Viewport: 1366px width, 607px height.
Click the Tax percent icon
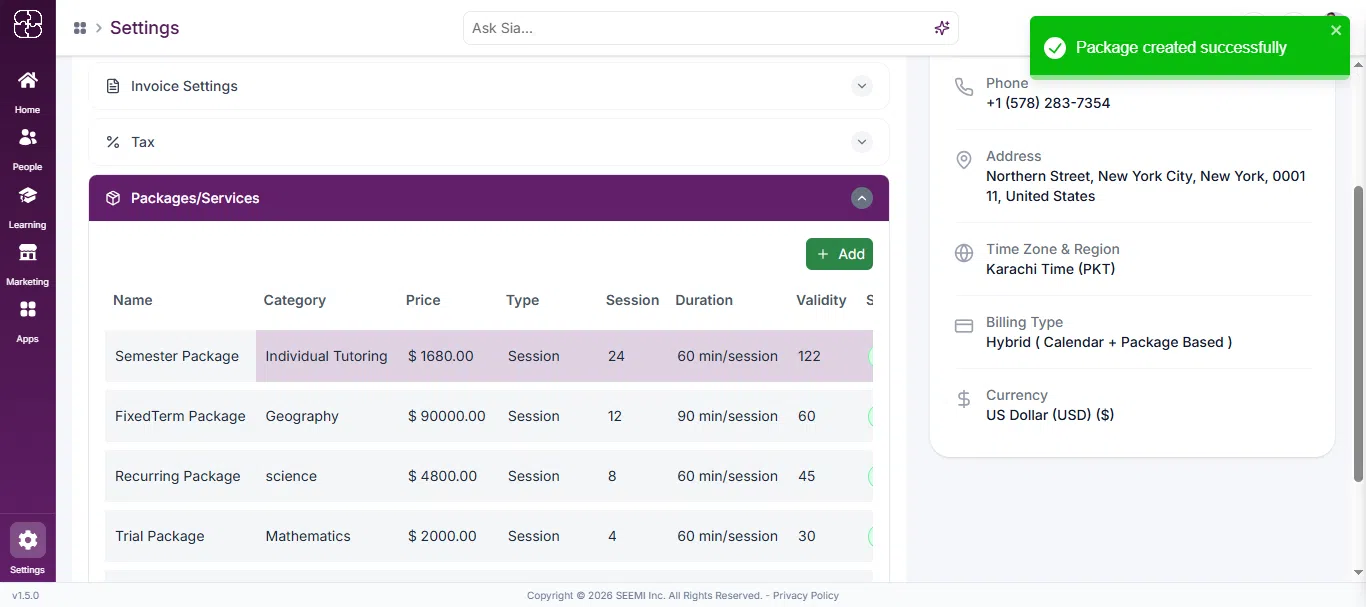tap(113, 142)
